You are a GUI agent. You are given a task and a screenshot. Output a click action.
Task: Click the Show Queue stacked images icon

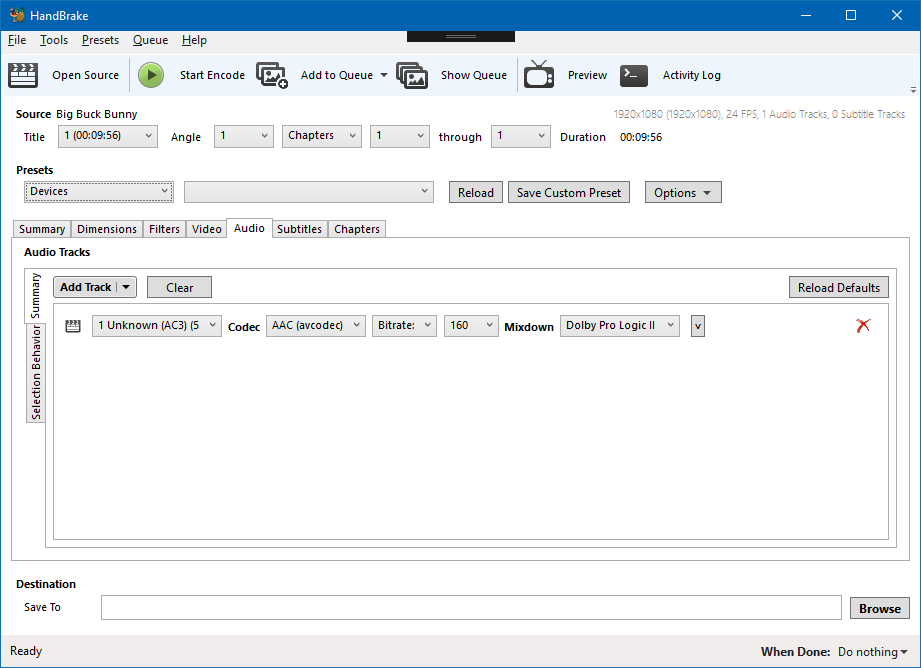412,75
